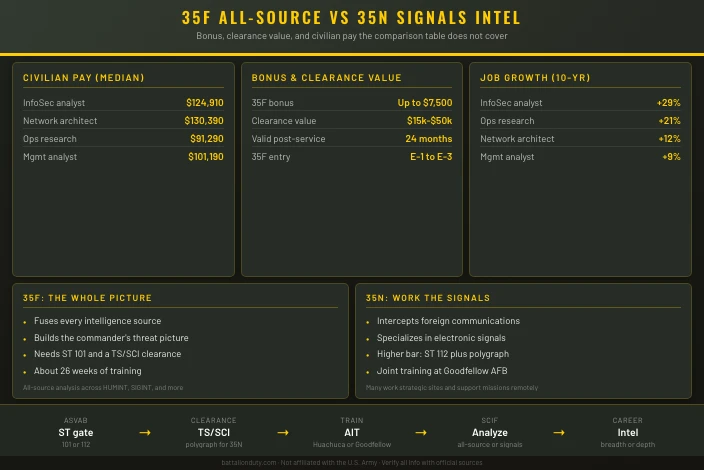The height and width of the screenshot is (470, 704).
Task: Click the AIT step in the pipeline
Action: coord(352,433)
